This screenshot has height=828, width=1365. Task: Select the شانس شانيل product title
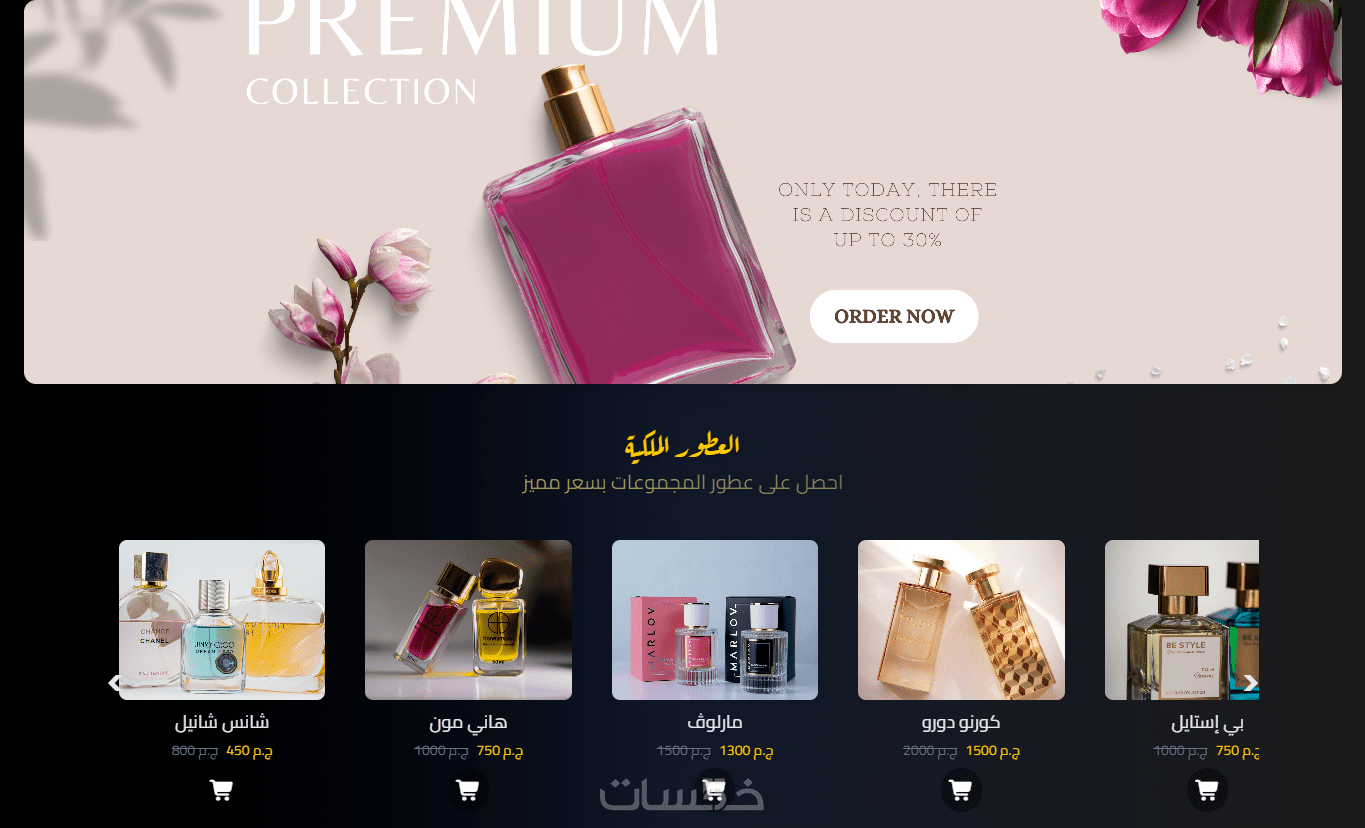(222, 722)
